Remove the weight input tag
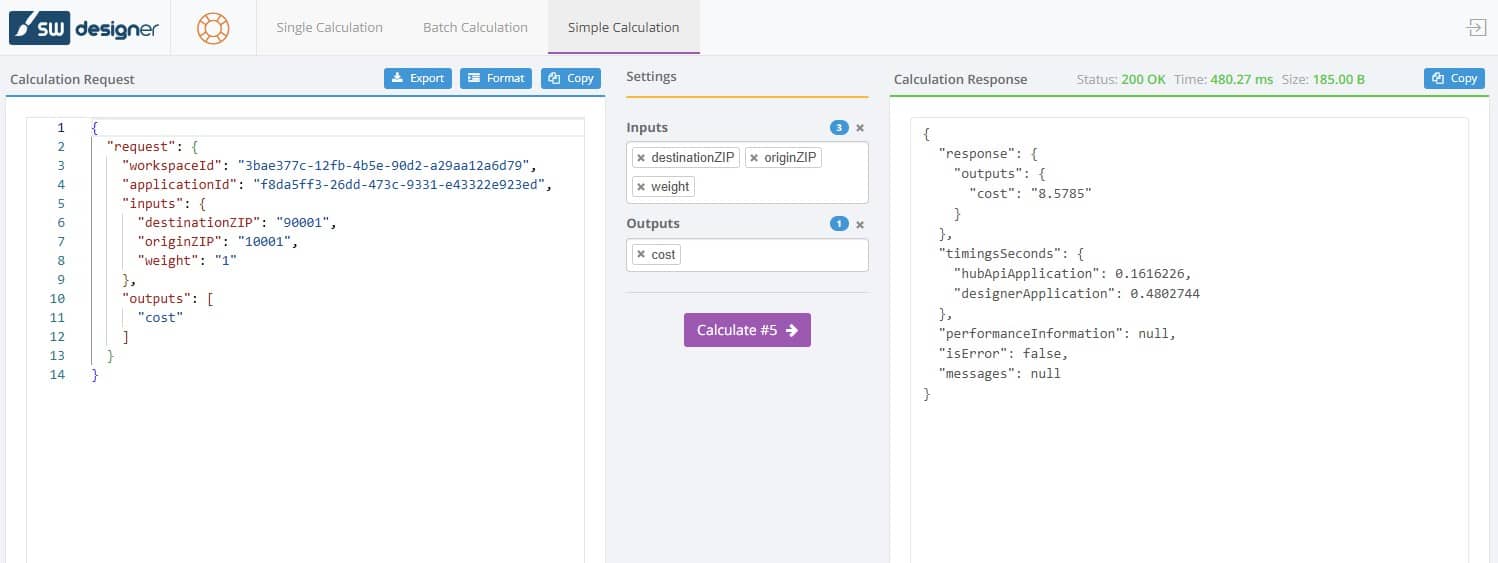The width and height of the screenshot is (1498, 563). [x=641, y=187]
